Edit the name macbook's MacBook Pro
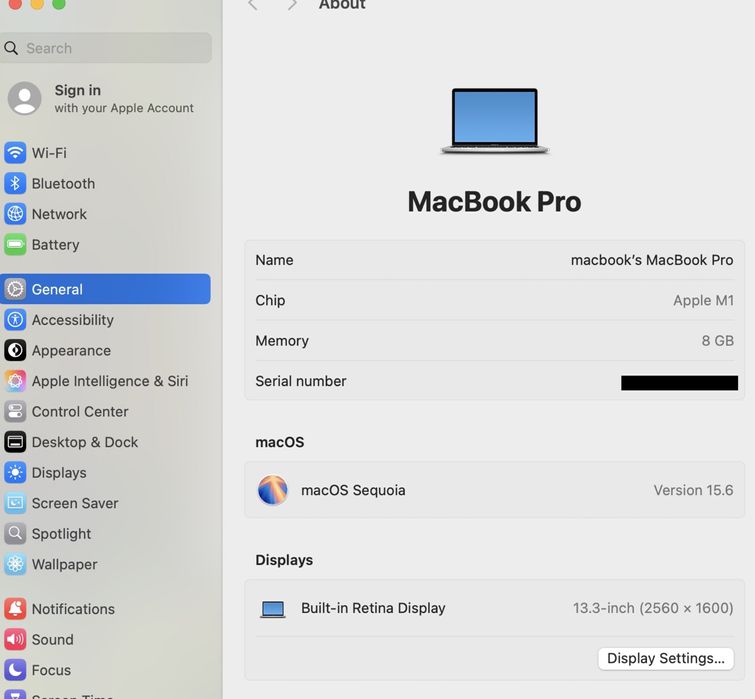 click(x=652, y=260)
